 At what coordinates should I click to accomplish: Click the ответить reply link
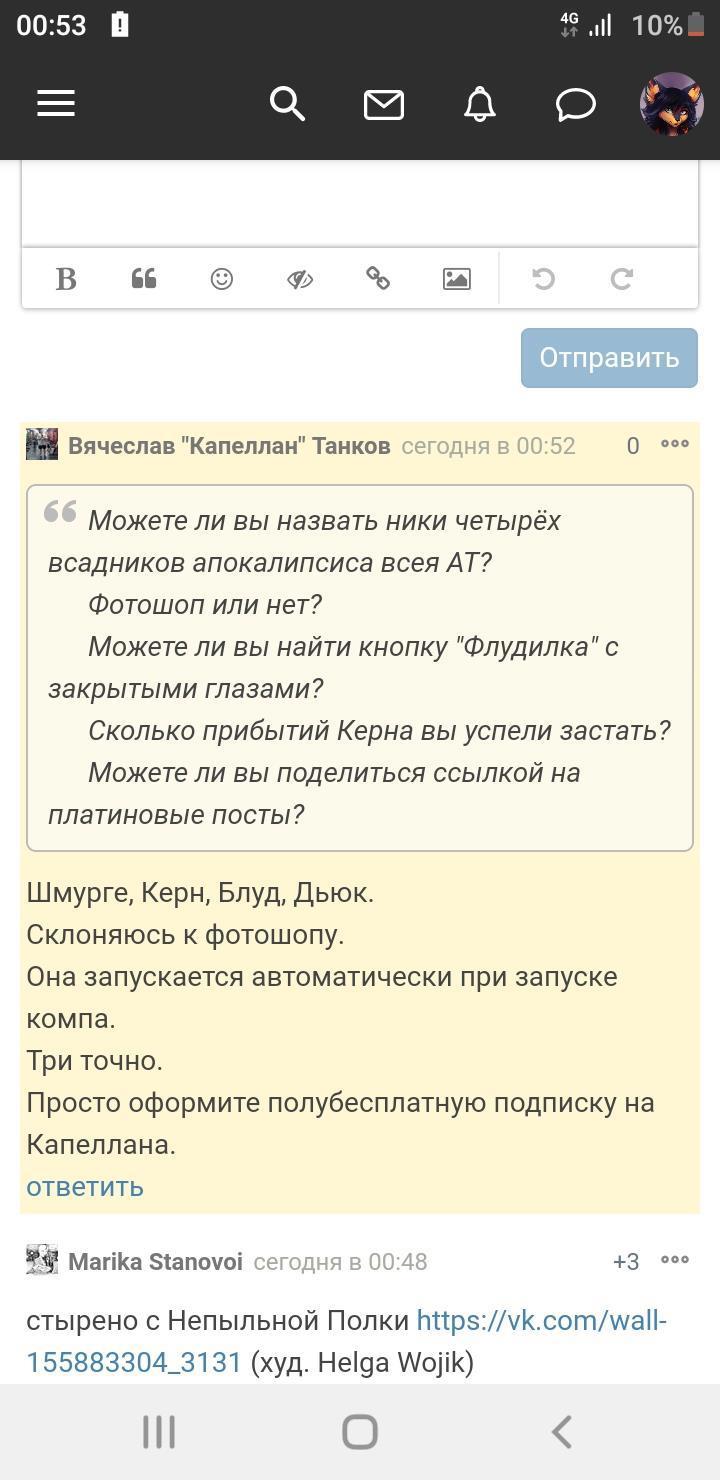(85, 1187)
